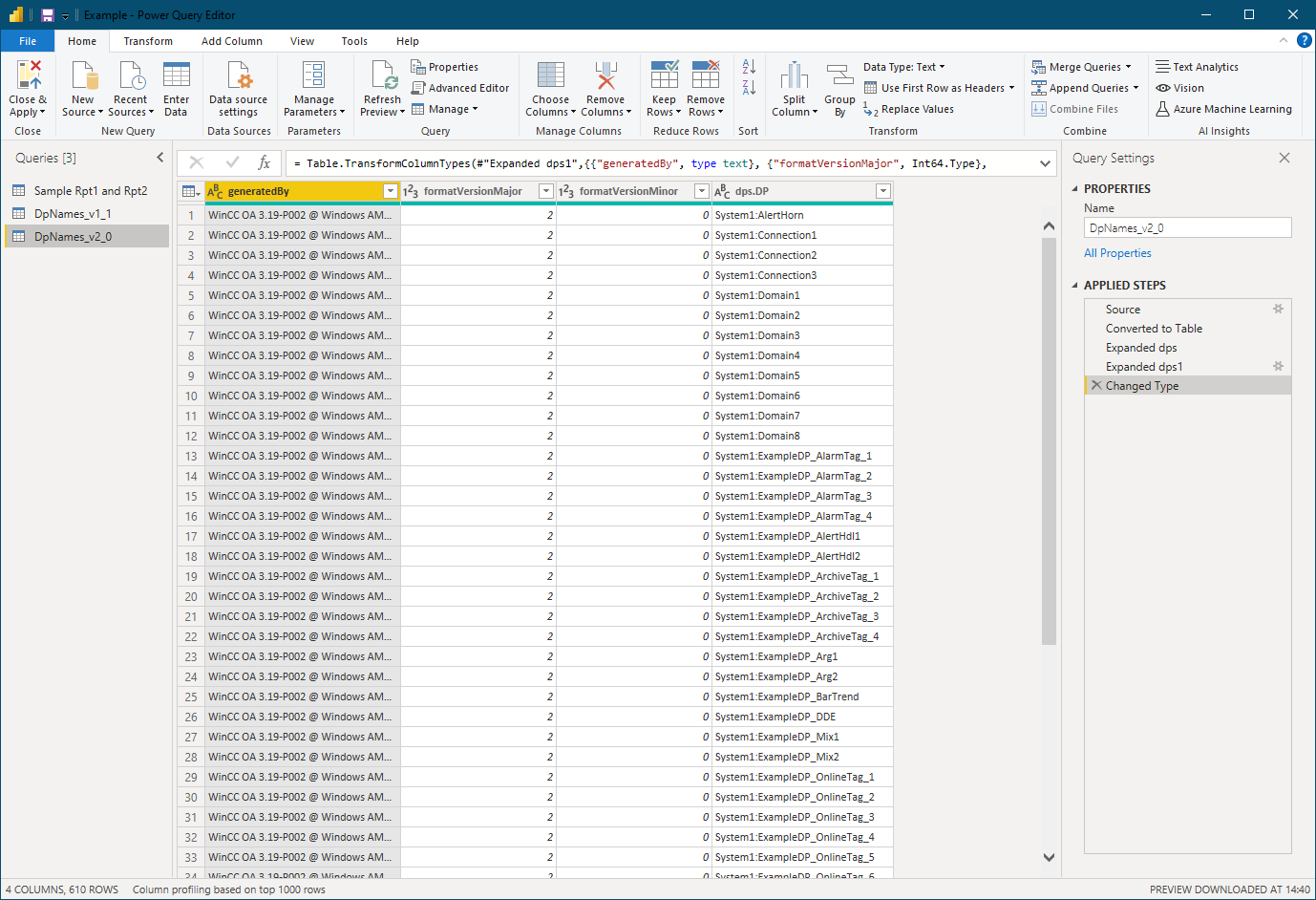Screen dimensions: 1316x900
Task: Click the All Properties link
Action: [1117, 252]
